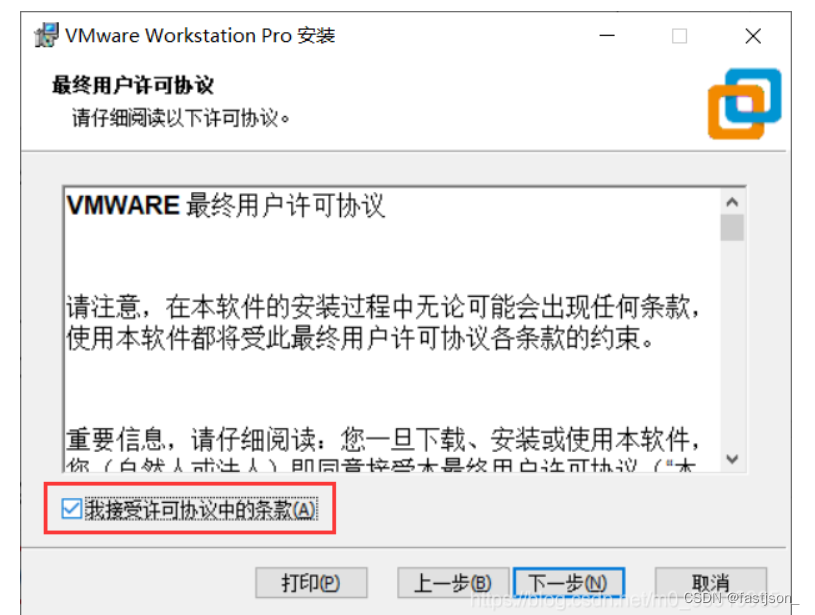Click the VMware Workstation Pro 安装 title text

[200, 36]
